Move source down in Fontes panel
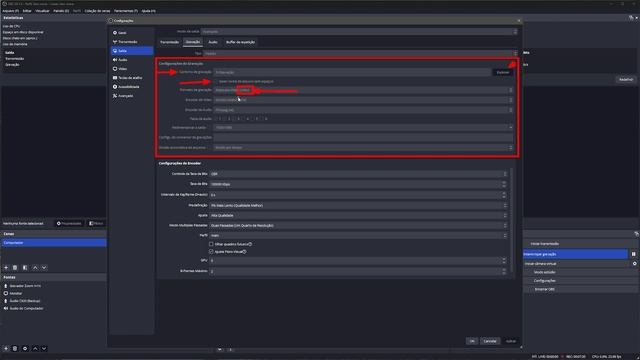 tap(44, 349)
